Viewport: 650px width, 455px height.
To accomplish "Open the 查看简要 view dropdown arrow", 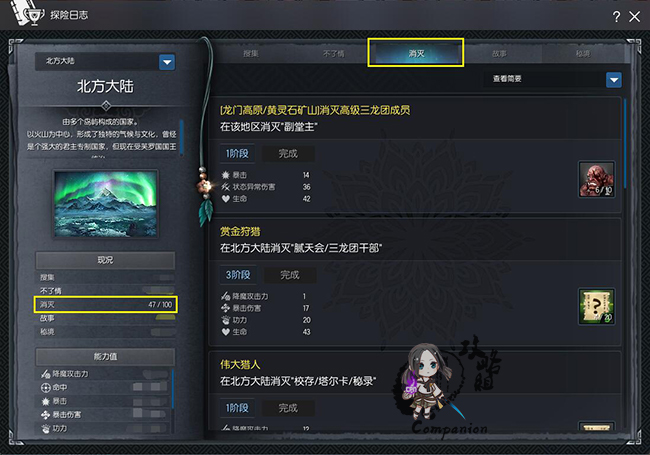I will 614,80.
